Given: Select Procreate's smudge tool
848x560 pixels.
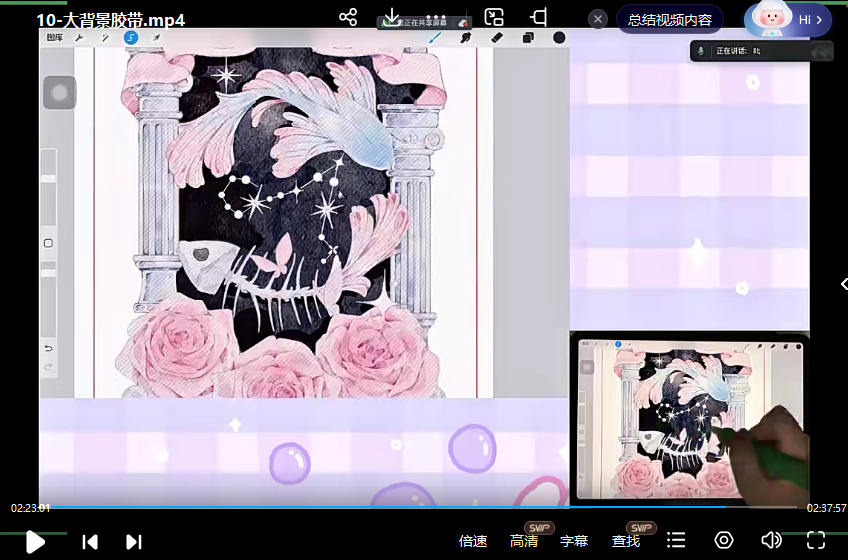Looking at the screenshot, I should pyautogui.click(x=465, y=38).
